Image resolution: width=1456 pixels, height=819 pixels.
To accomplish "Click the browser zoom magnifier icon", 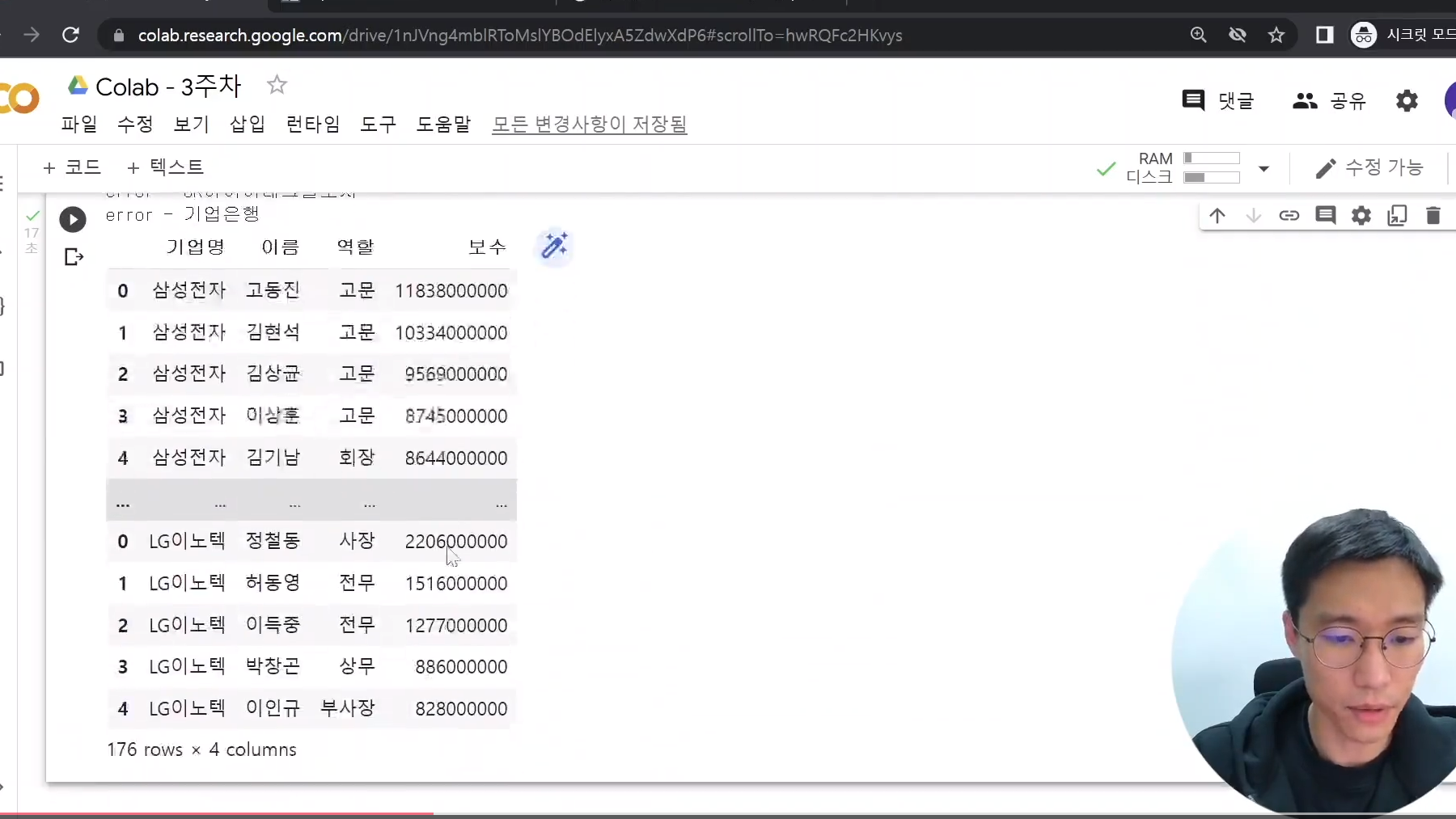I will coord(1198,35).
